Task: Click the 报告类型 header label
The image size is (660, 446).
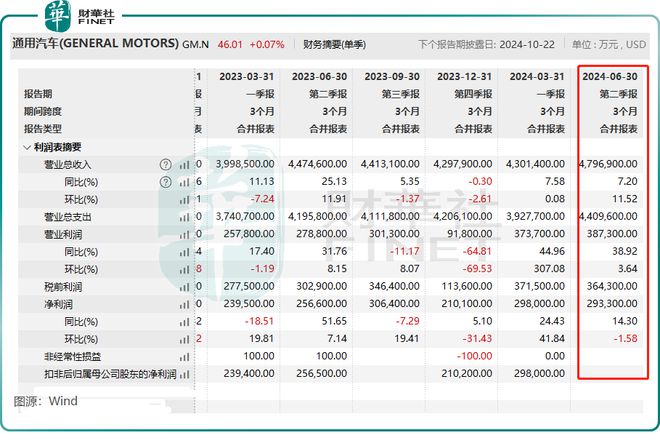Action: (43, 129)
